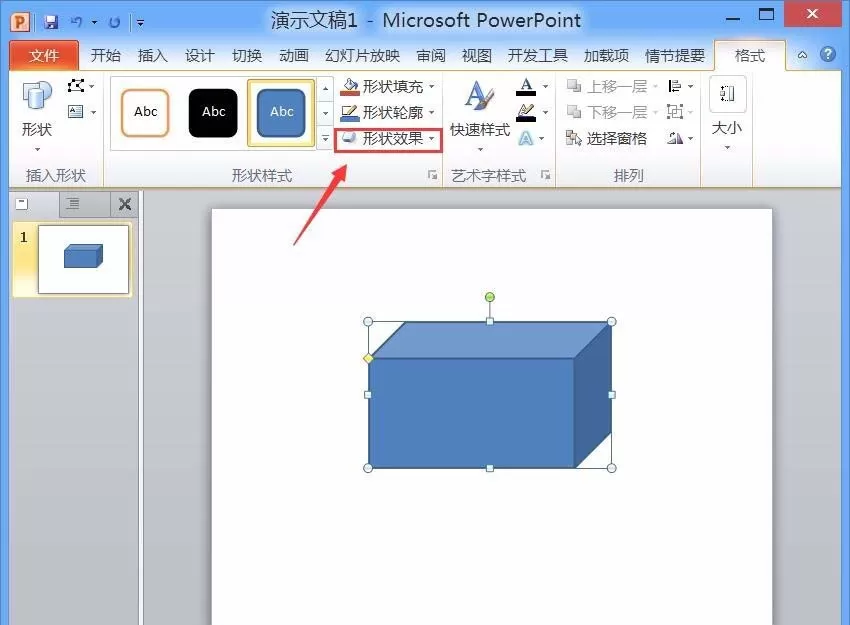Screen dimensions: 850x625
Task: Switch to the 开发工具 tab
Action: click(538, 55)
